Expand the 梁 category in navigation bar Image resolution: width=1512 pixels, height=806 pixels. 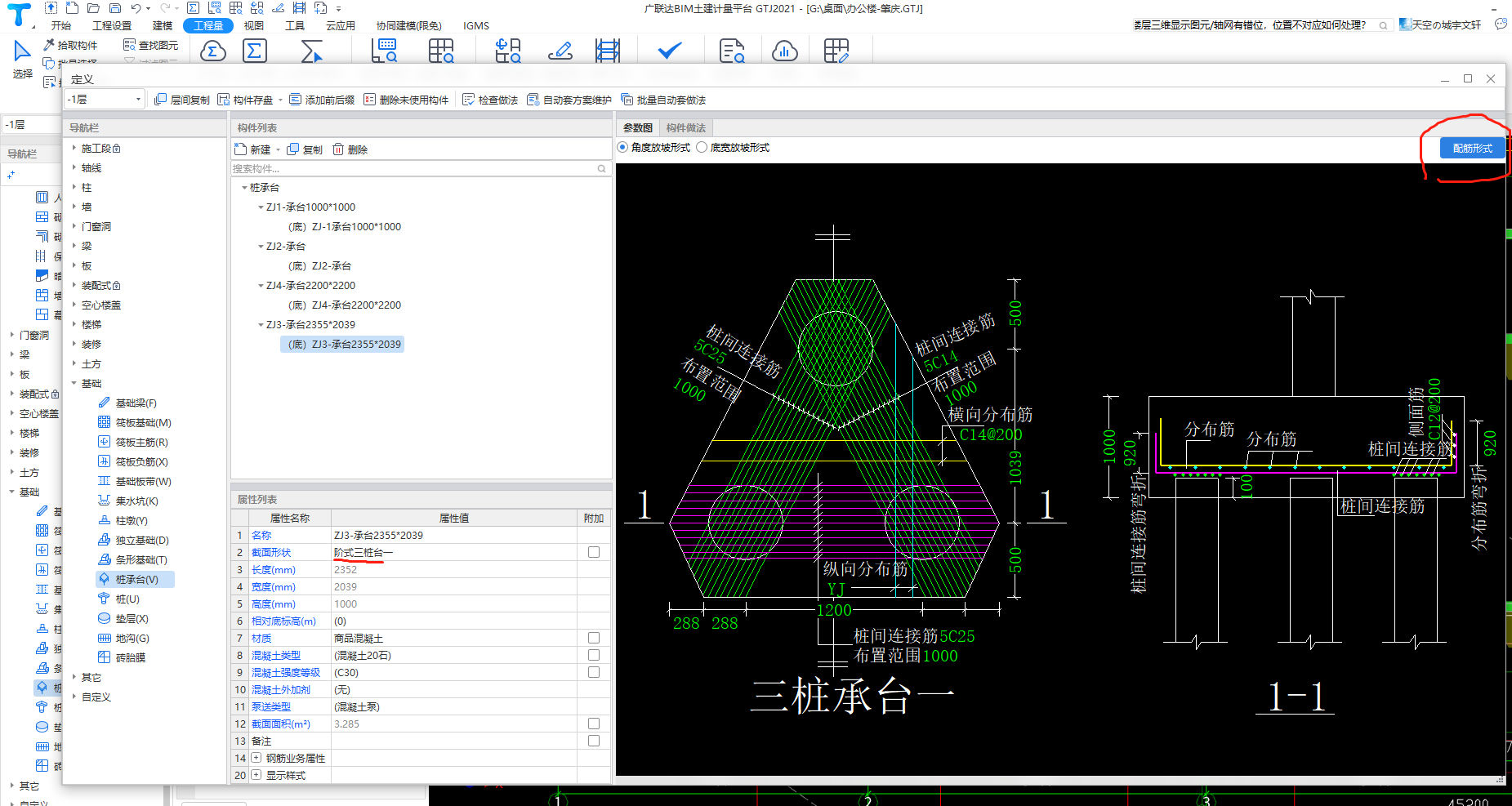coord(74,246)
